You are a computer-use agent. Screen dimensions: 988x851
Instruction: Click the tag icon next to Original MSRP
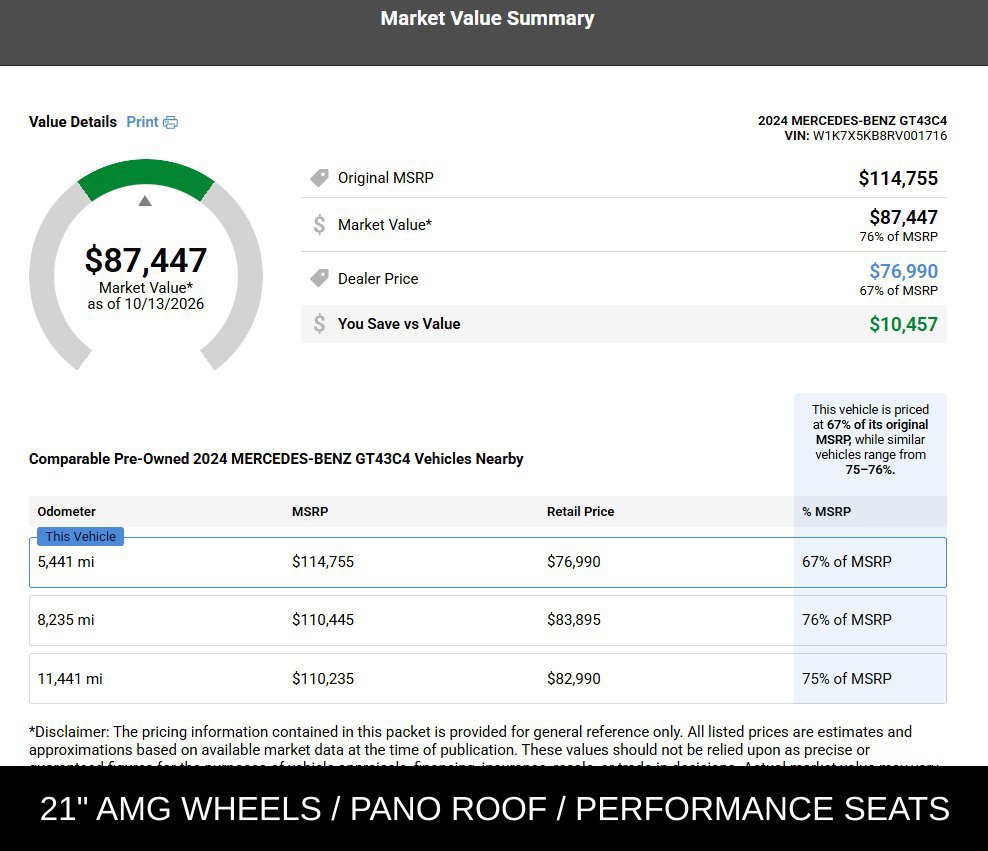point(319,178)
